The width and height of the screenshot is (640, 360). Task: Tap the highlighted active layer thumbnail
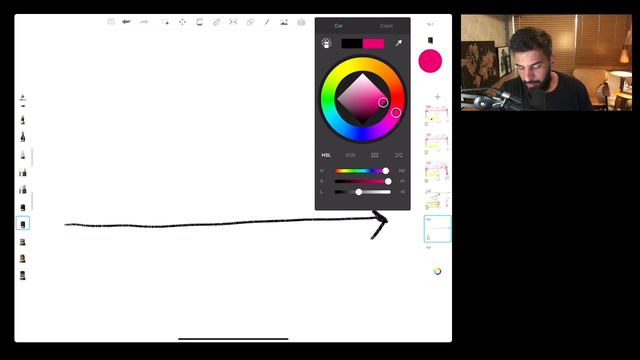[x=438, y=229]
